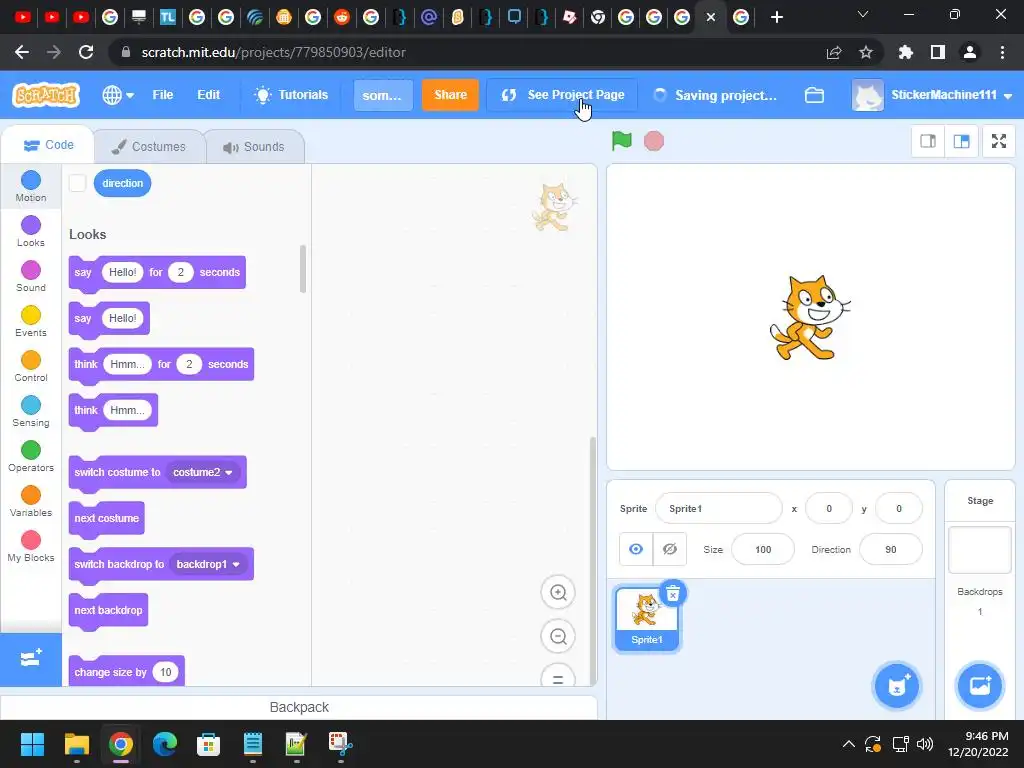Reload the browser page
The image size is (1024, 768).
click(86, 52)
